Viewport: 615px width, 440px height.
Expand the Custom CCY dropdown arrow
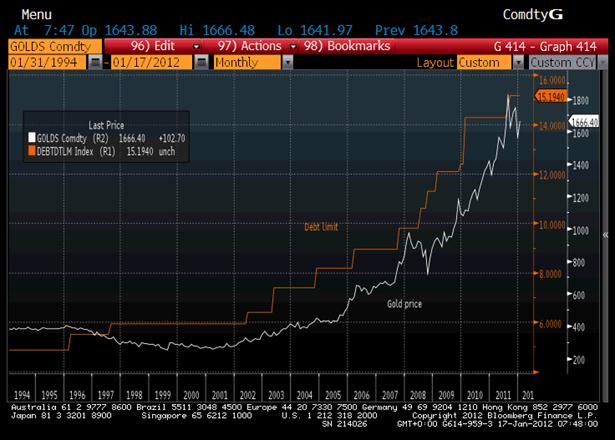click(x=602, y=62)
